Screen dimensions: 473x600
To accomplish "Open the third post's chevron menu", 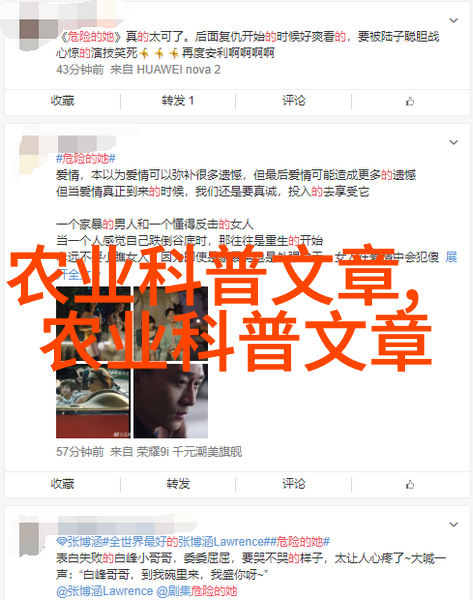I will tap(453, 524).
